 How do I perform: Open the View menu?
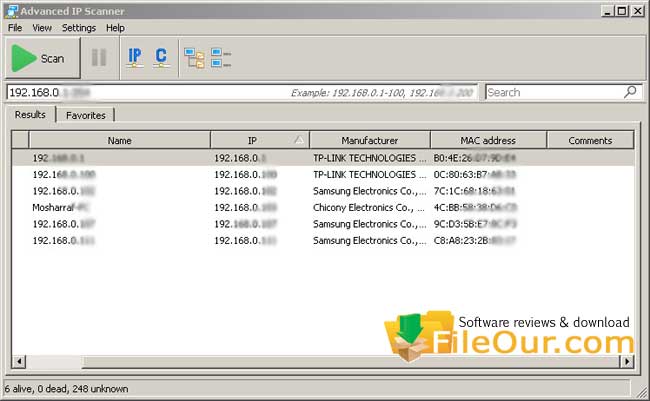pos(42,28)
